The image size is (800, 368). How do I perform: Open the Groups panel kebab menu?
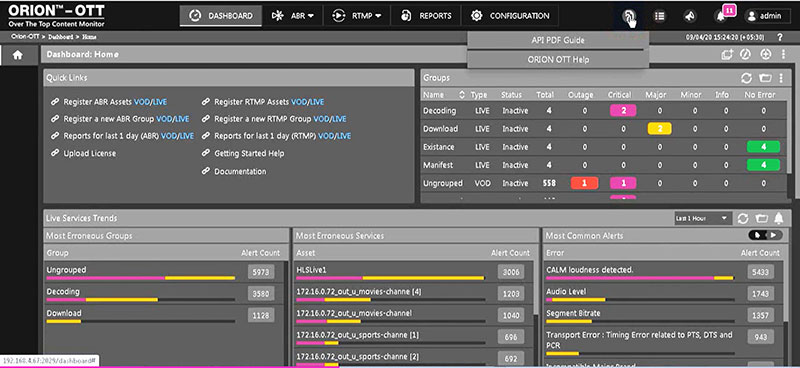coord(781,78)
